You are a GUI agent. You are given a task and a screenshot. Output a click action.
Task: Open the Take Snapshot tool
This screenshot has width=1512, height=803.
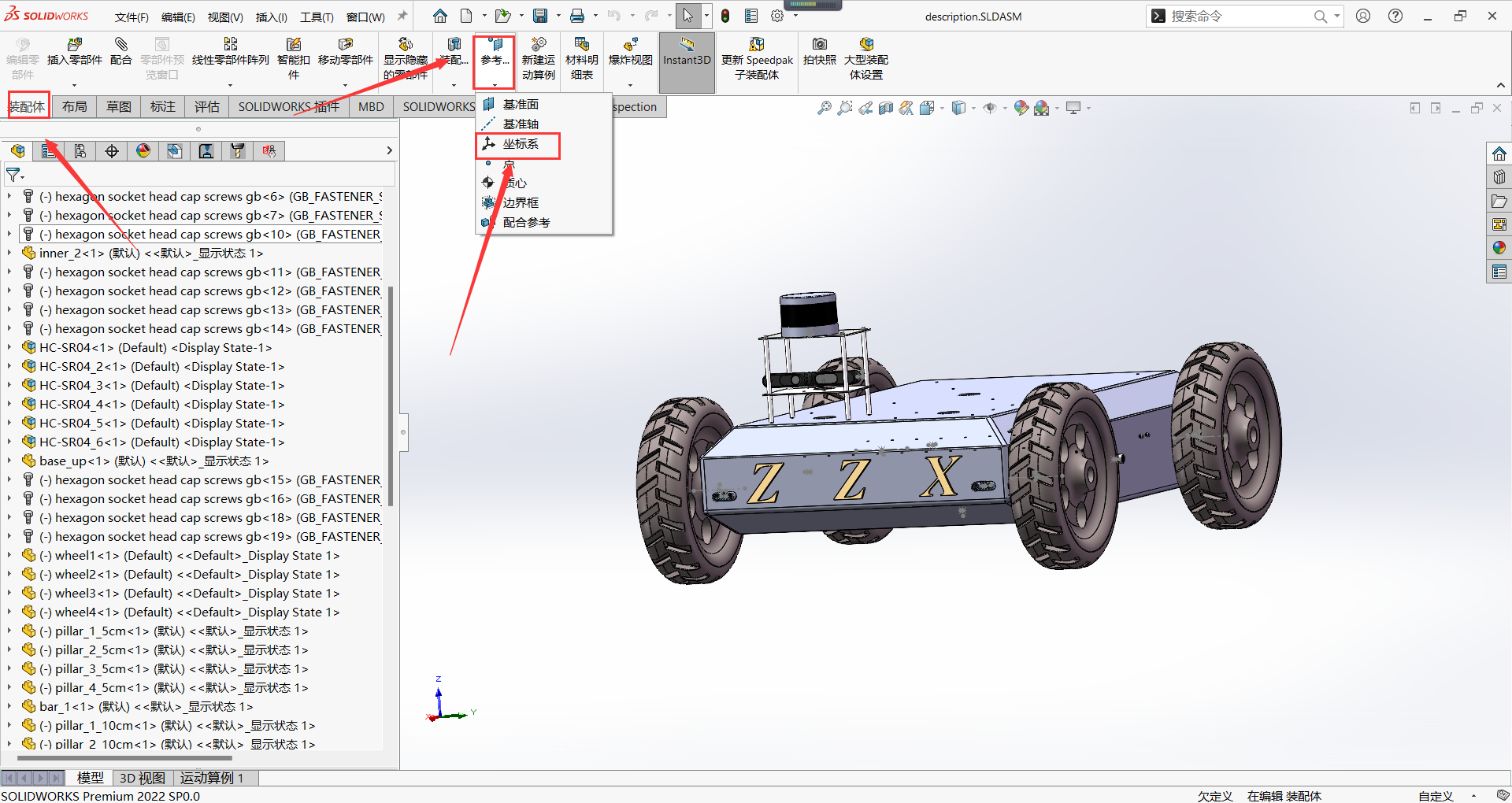(819, 54)
